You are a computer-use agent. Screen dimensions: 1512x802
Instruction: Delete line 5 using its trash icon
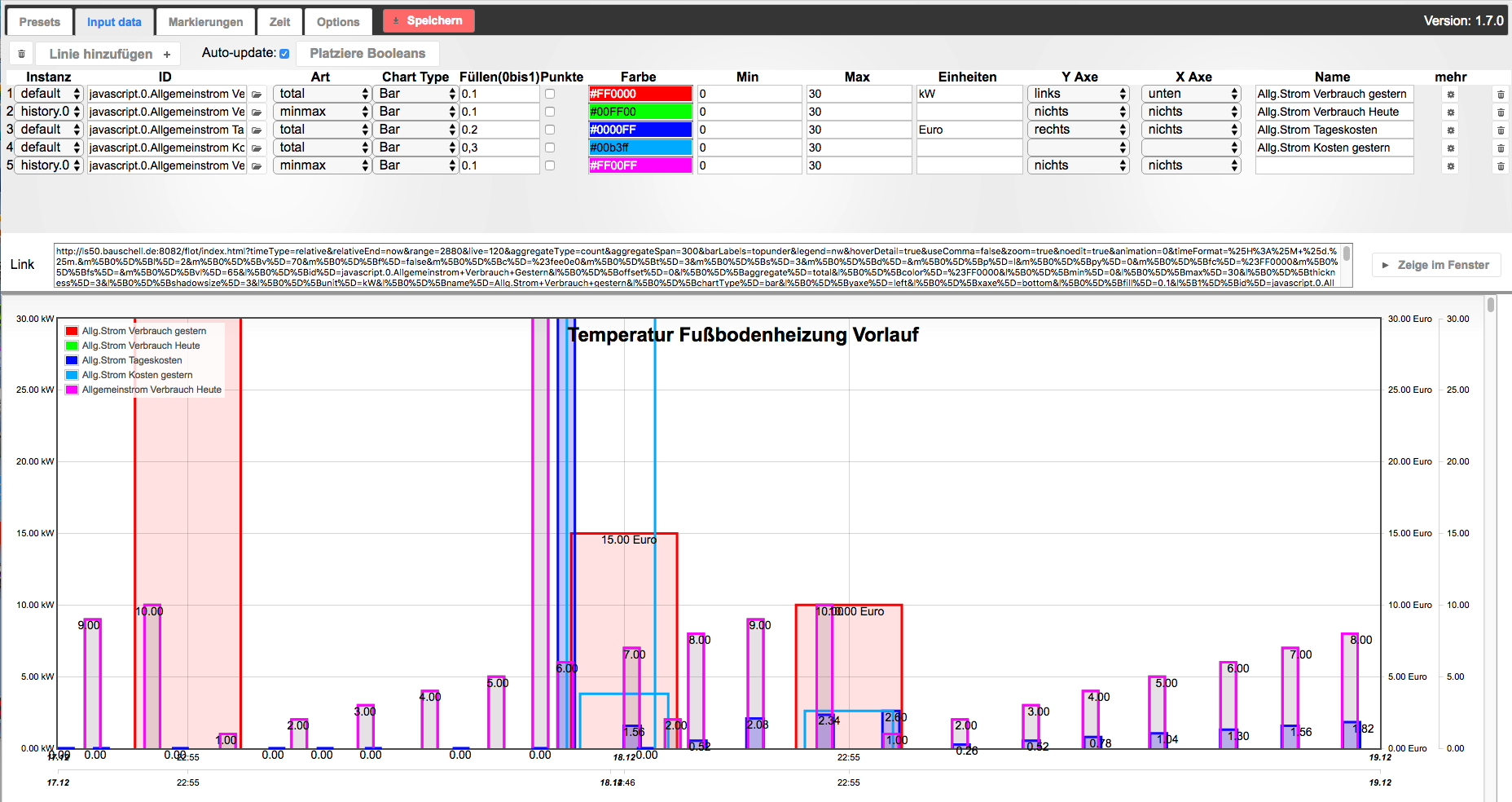pos(1501,166)
